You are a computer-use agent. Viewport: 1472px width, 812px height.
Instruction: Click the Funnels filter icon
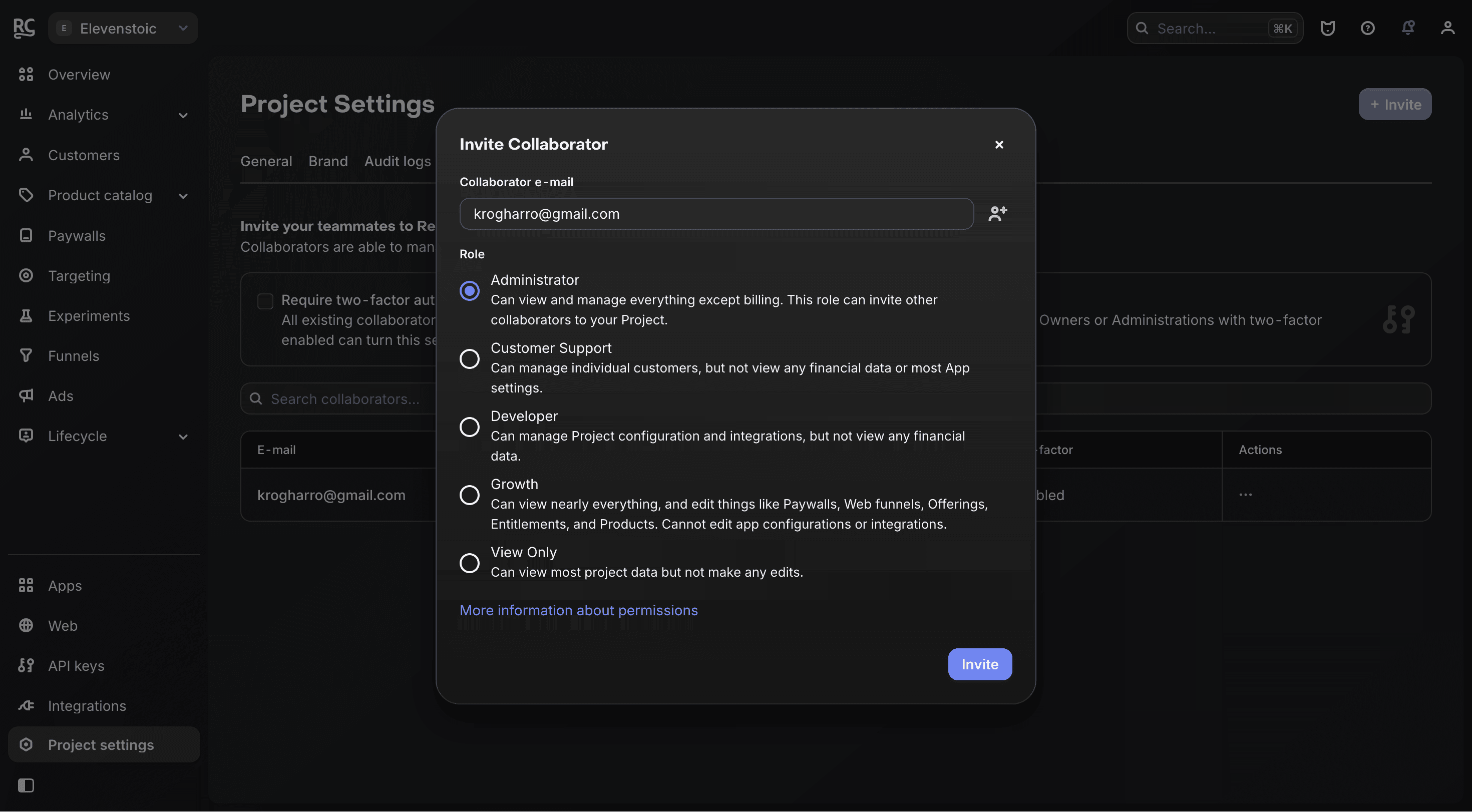pyautogui.click(x=26, y=355)
